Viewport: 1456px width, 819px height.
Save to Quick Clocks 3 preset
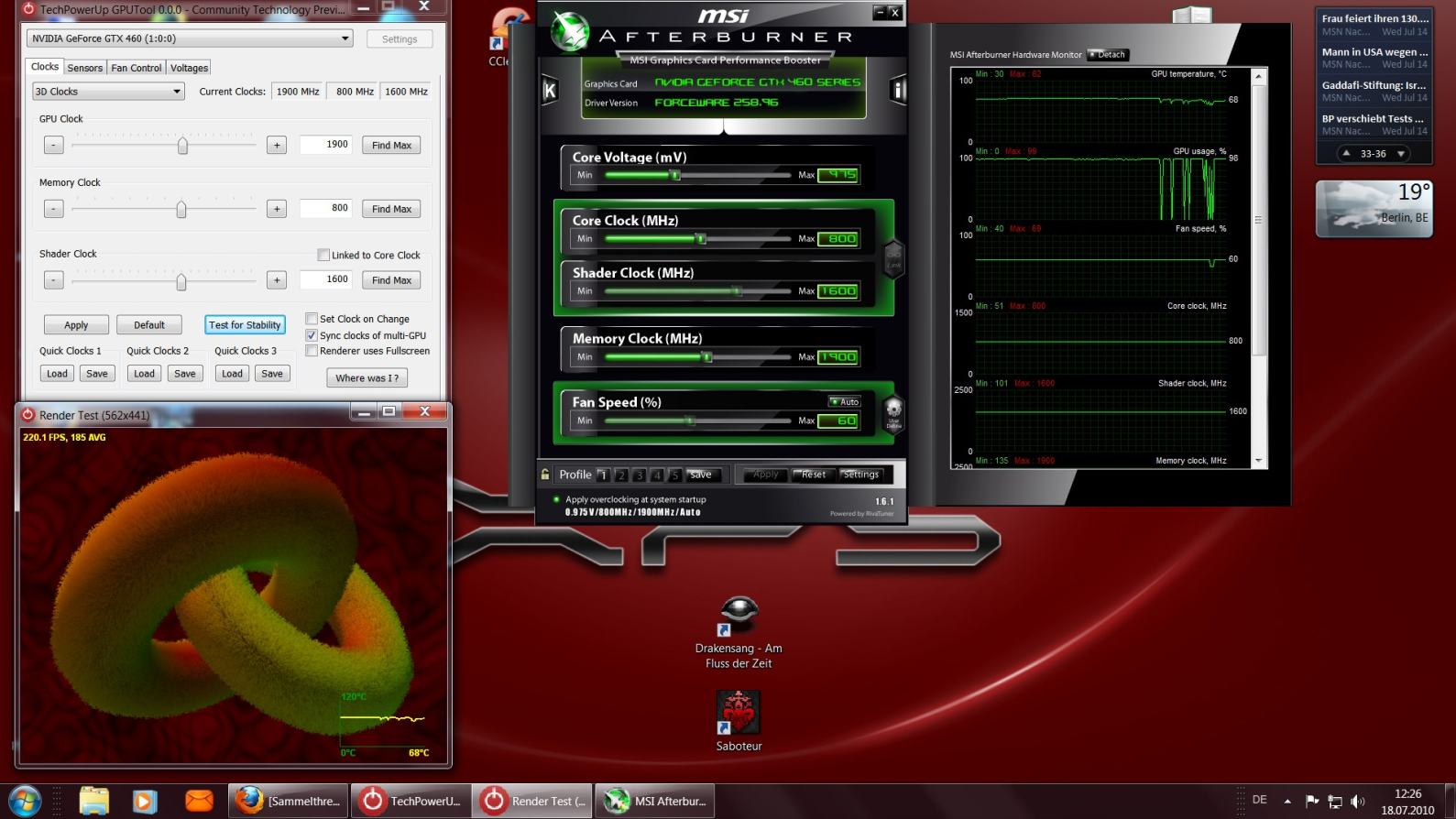pos(272,374)
